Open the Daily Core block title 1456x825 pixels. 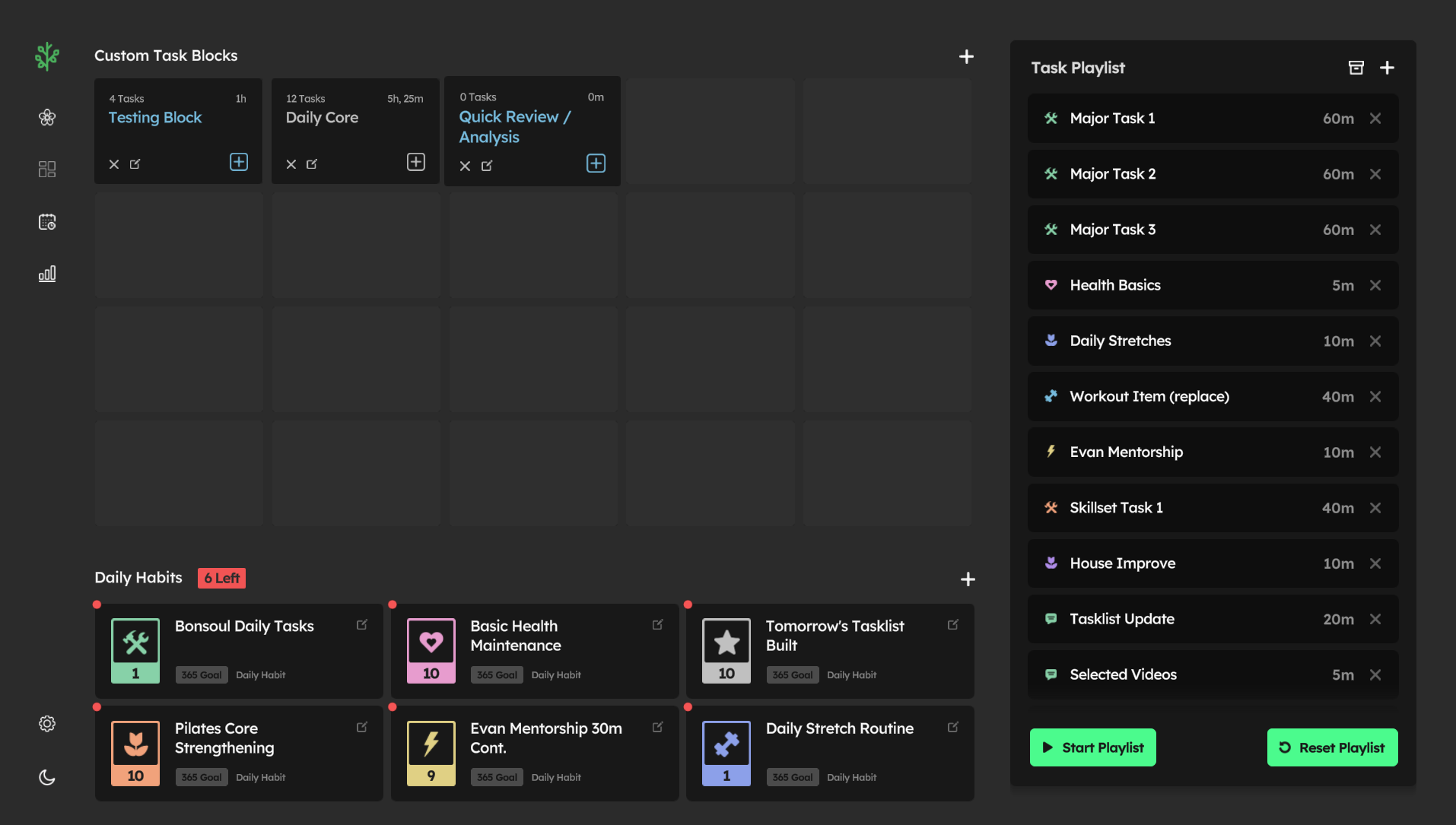coord(322,118)
